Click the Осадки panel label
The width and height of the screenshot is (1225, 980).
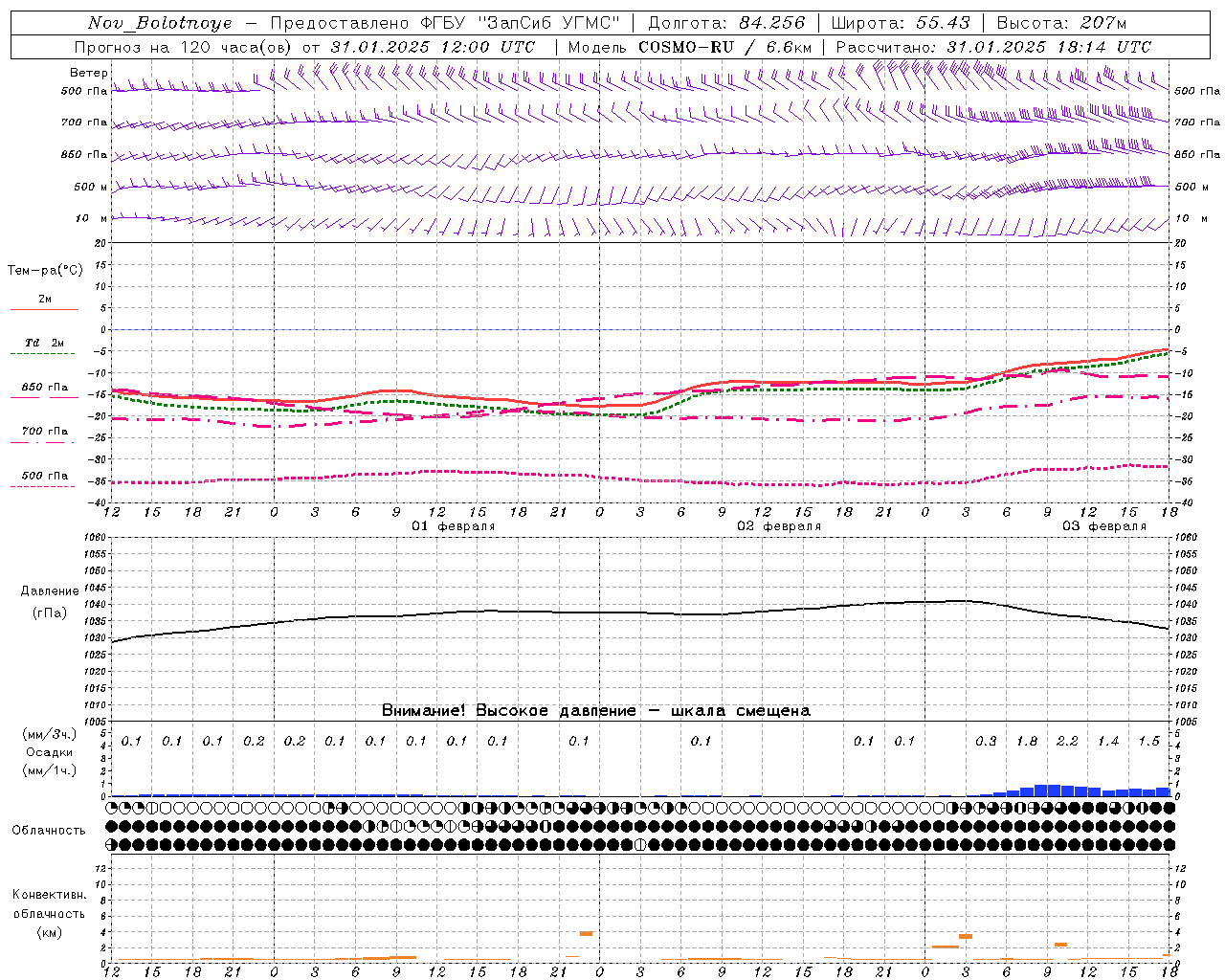coord(49,752)
